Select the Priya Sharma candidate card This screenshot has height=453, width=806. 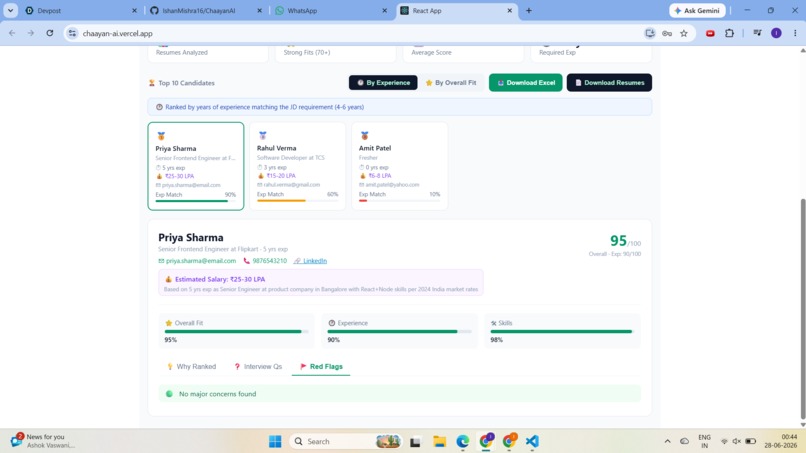coord(196,166)
